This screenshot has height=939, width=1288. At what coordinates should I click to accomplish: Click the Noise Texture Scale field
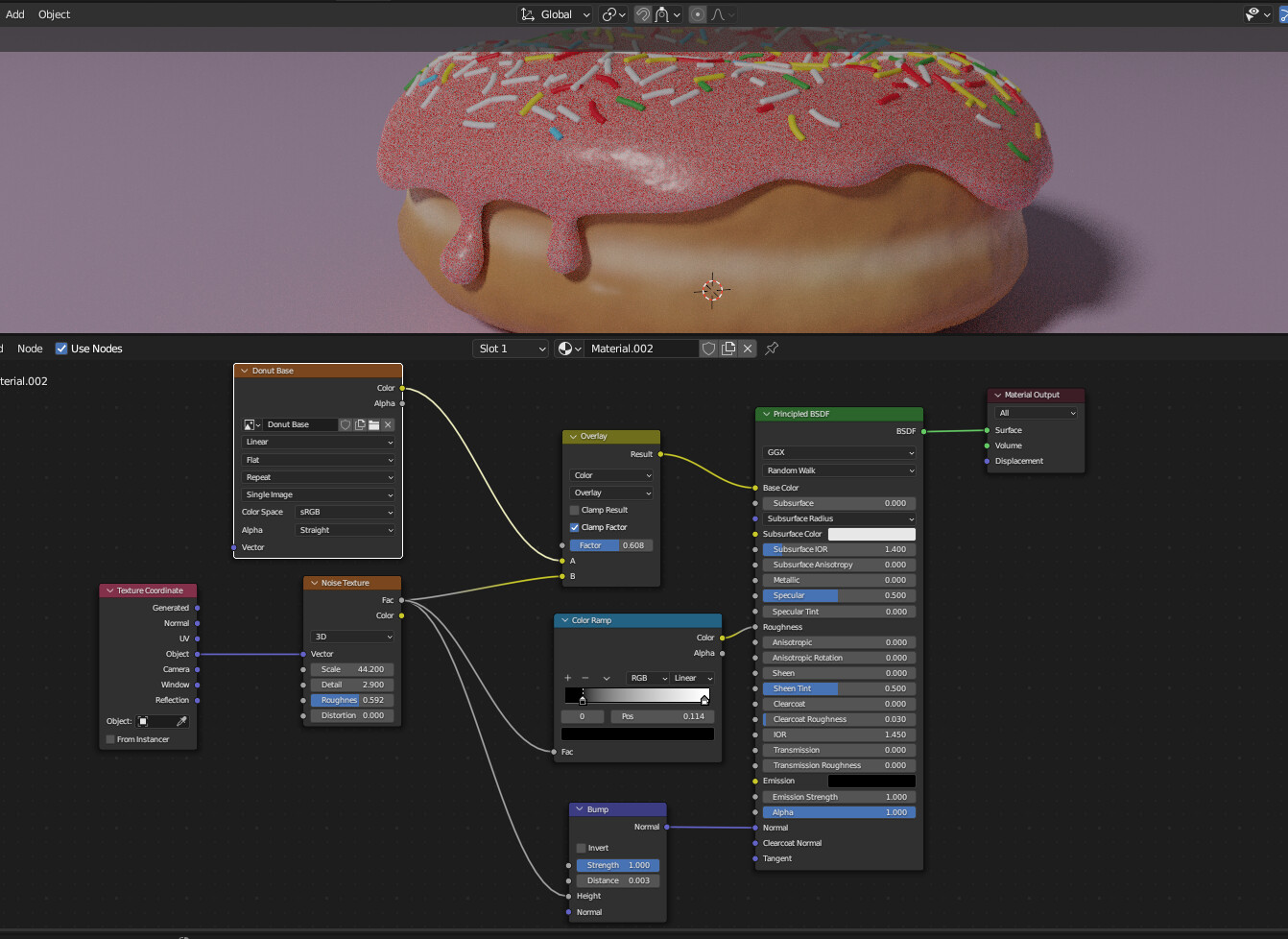(x=353, y=669)
